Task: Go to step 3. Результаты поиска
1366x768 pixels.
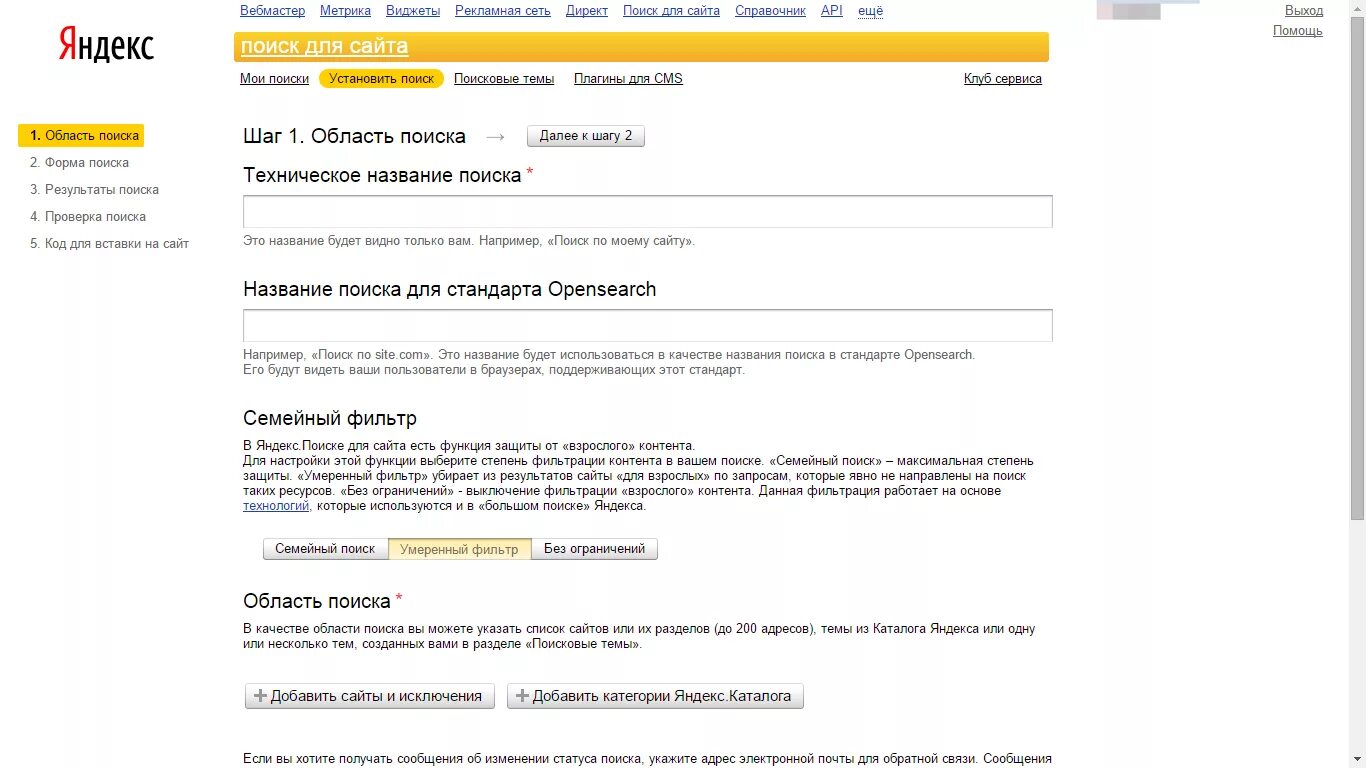Action: tap(94, 190)
